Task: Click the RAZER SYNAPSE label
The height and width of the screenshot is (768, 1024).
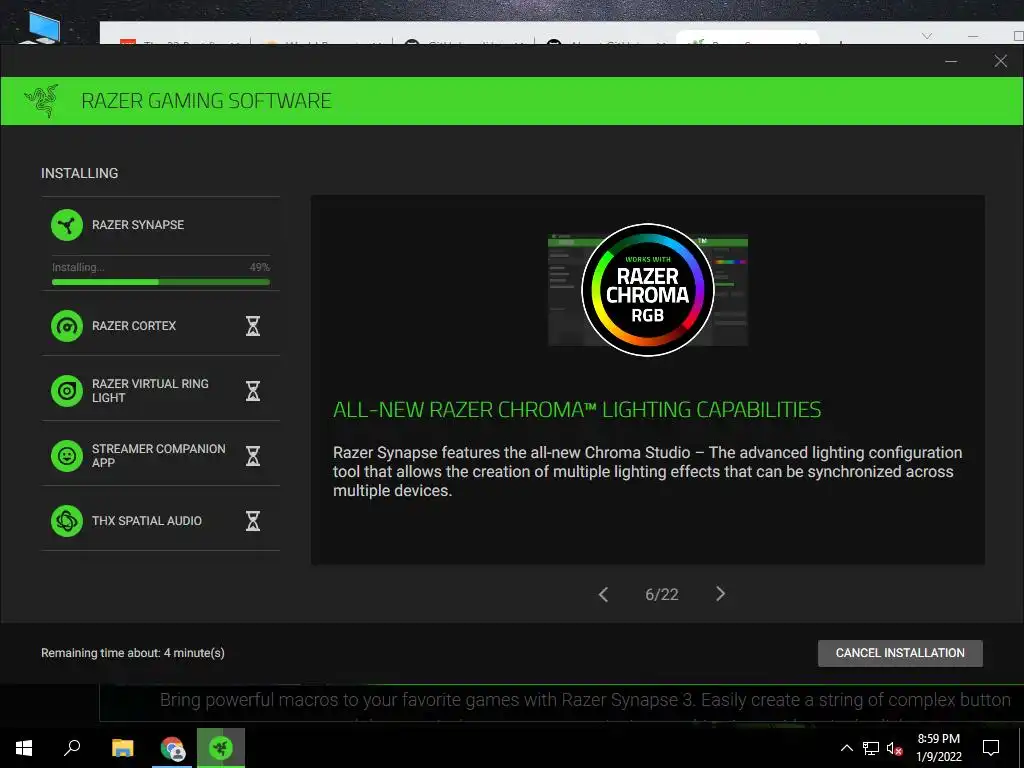Action: [x=138, y=225]
